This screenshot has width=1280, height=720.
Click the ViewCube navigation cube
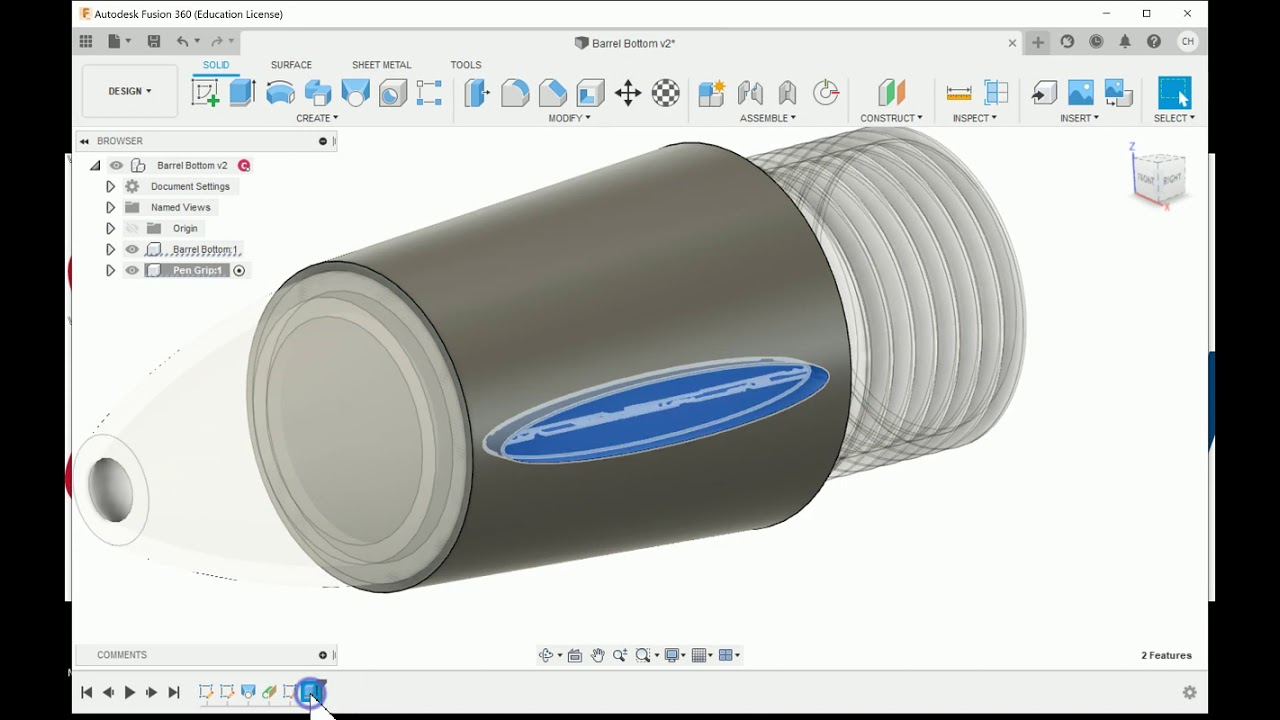coord(1160,177)
